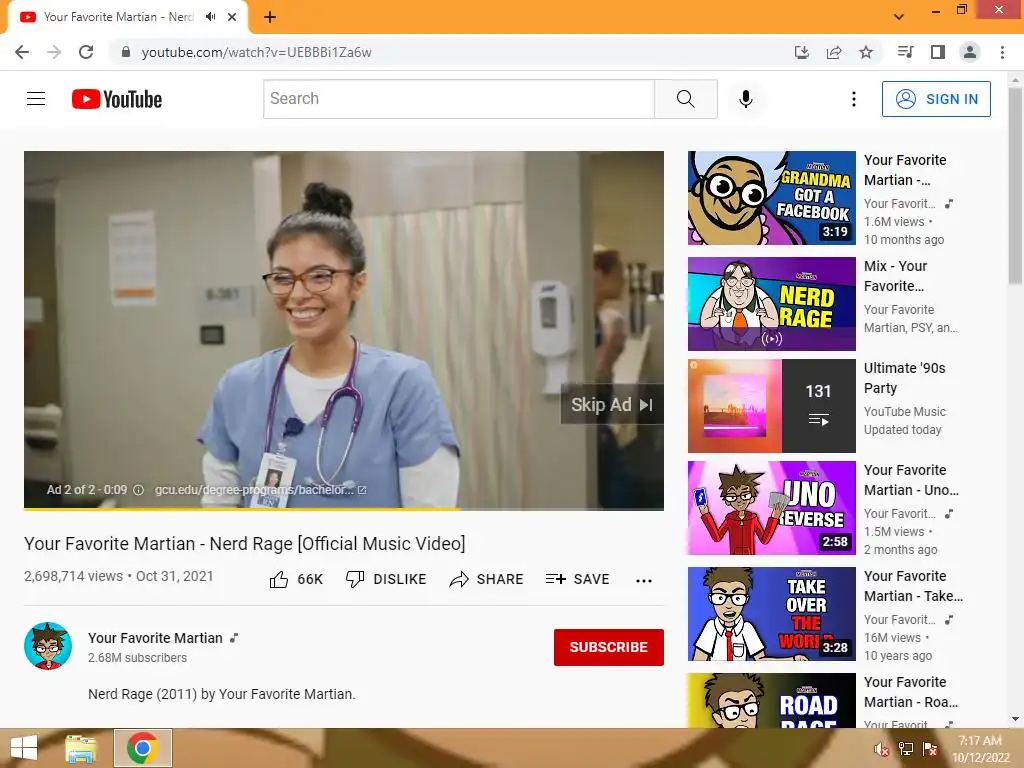Click the Ultimate '90s Party title
Image resolution: width=1024 pixels, height=768 pixels.
point(904,378)
